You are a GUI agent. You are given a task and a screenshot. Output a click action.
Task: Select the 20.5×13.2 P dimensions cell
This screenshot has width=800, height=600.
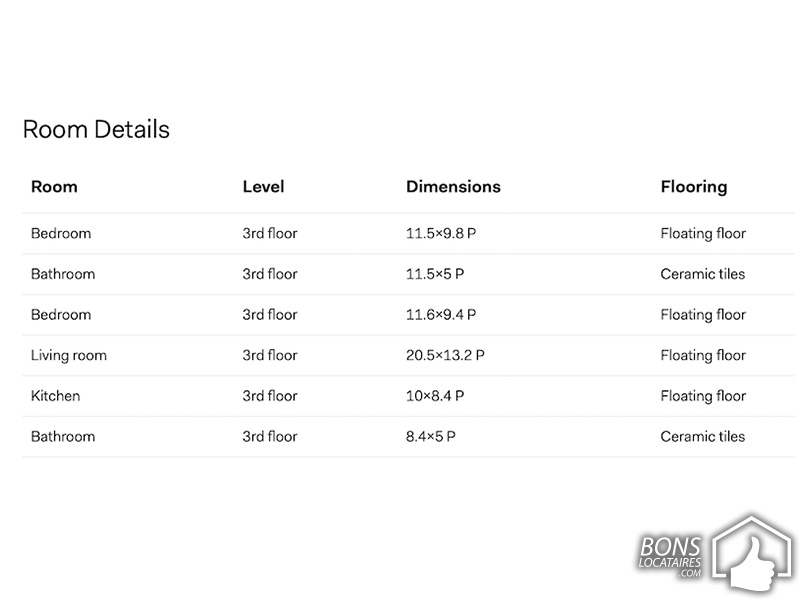(445, 355)
